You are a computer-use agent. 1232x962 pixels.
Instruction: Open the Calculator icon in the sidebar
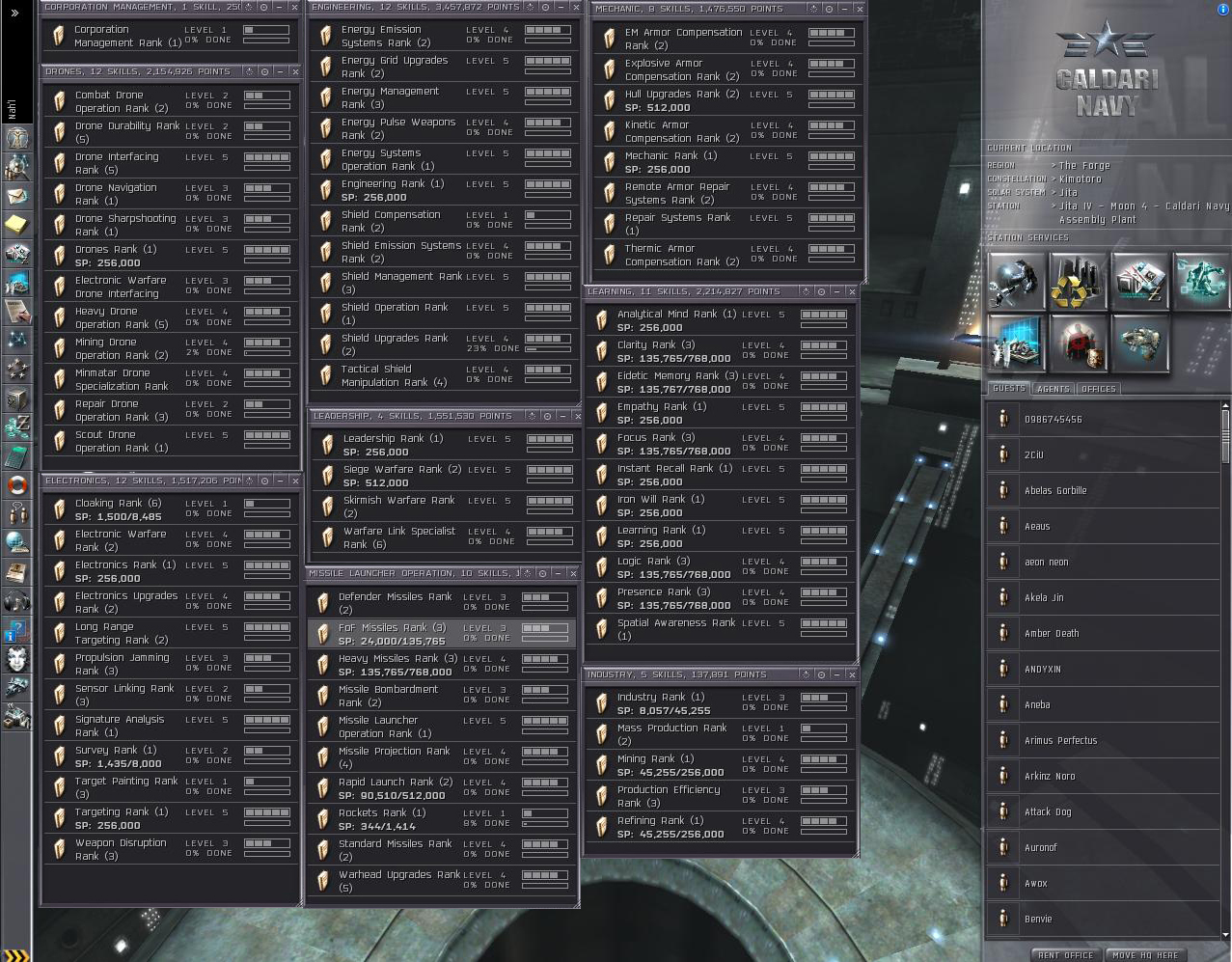point(16,456)
